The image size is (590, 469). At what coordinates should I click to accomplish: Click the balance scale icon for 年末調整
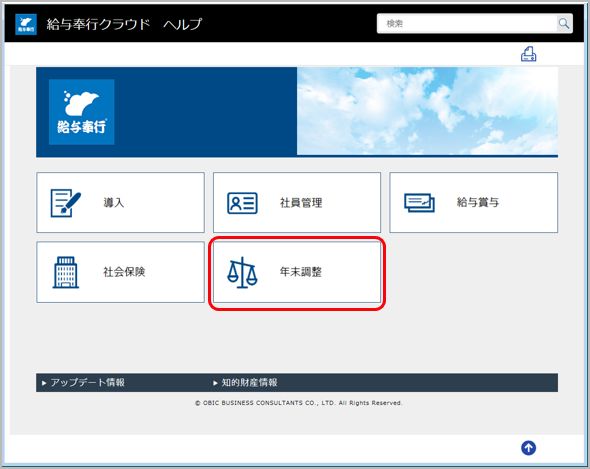pos(242,273)
